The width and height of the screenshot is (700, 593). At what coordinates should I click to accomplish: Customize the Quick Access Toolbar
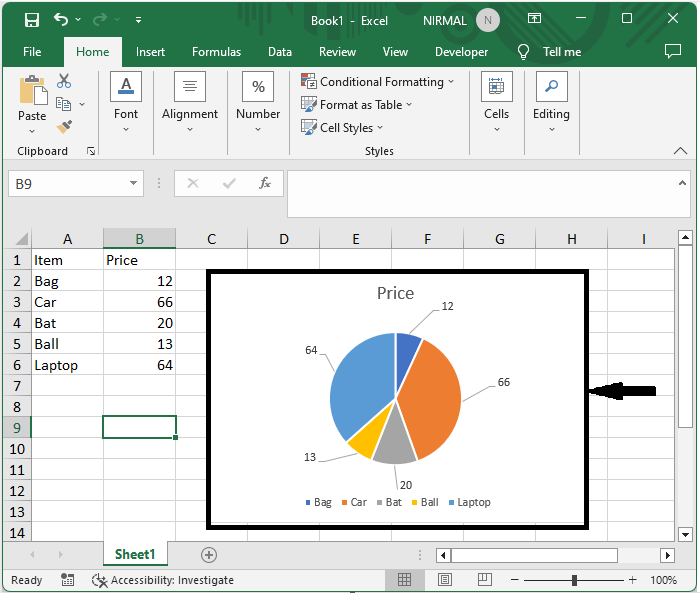[138, 20]
